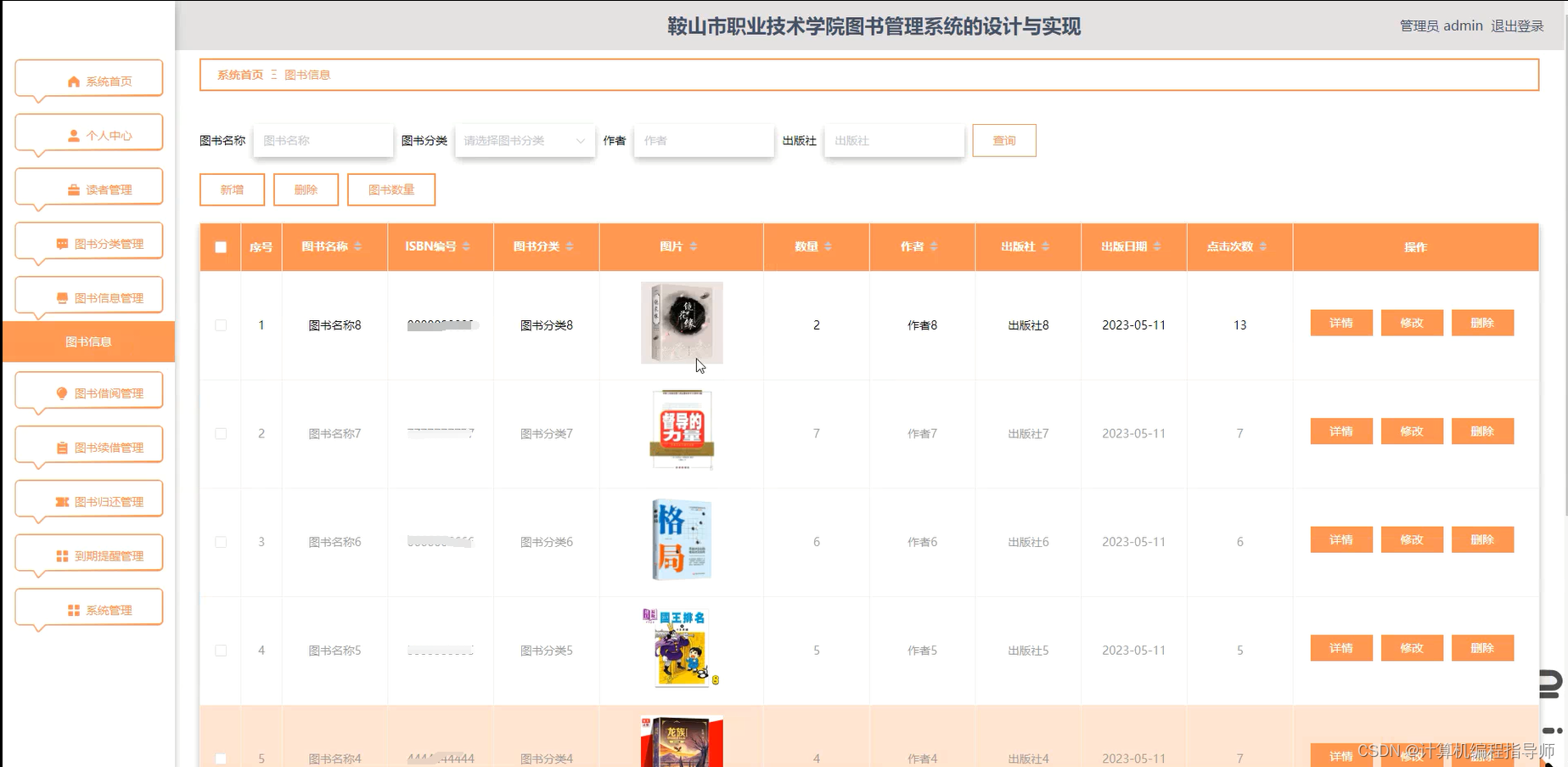The image size is (1568, 767).
Task: Click 管理员 admin account text
Action: tap(1441, 26)
